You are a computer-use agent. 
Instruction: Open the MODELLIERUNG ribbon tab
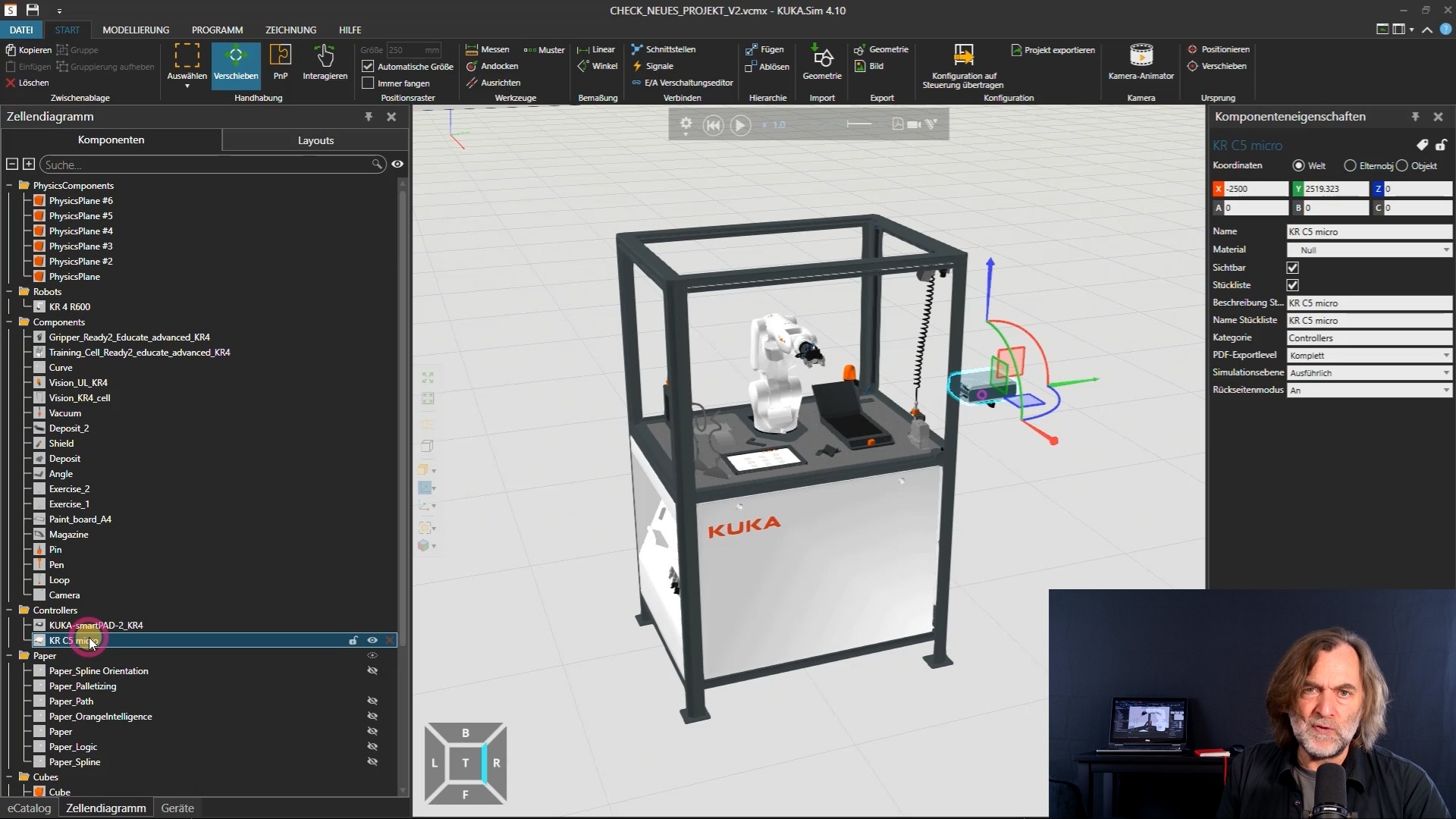tap(136, 30)
